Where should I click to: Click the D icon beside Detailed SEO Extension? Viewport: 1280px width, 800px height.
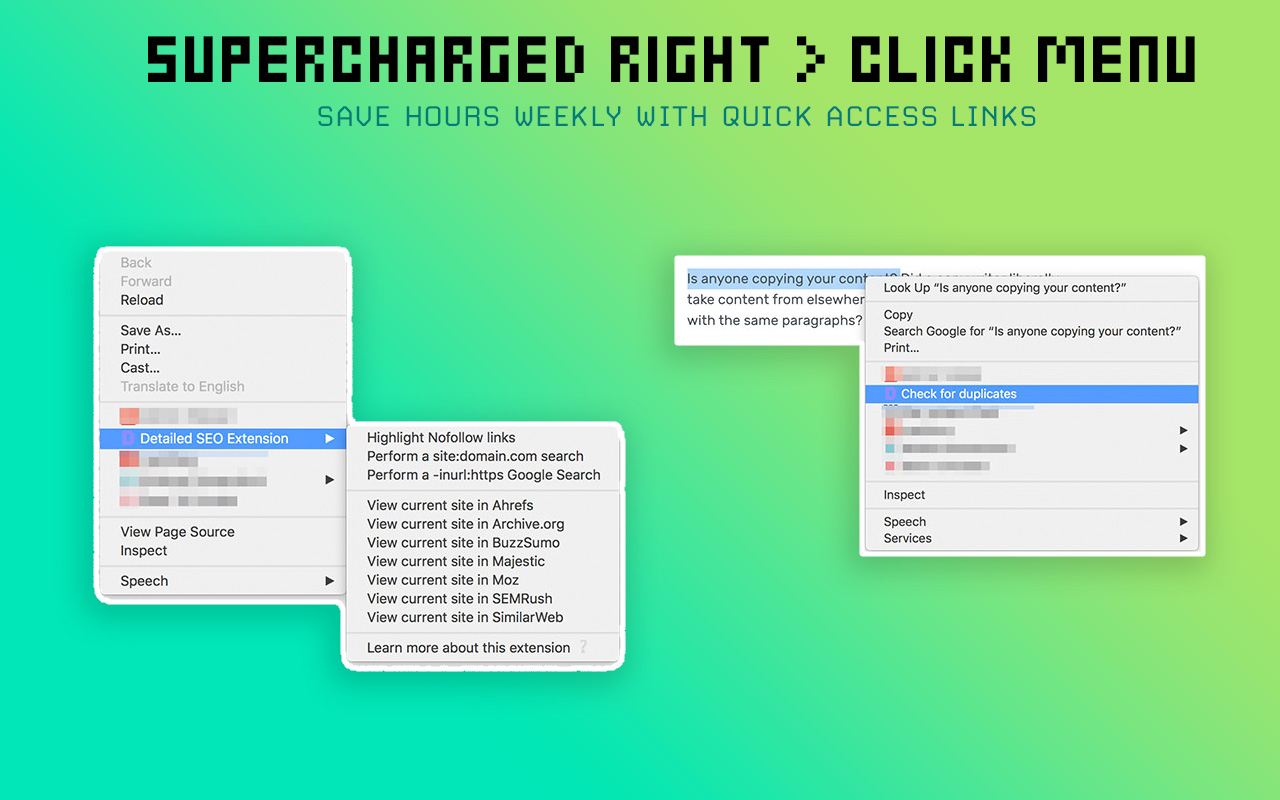pos(128,438)
